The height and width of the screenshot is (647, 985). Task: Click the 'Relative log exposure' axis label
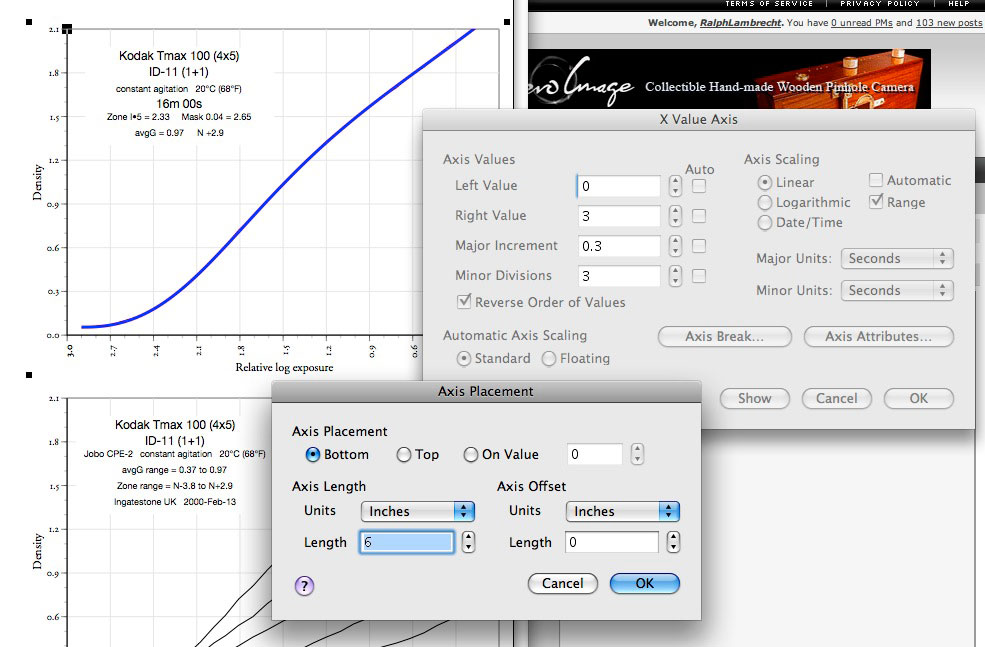tap(285, 367)
